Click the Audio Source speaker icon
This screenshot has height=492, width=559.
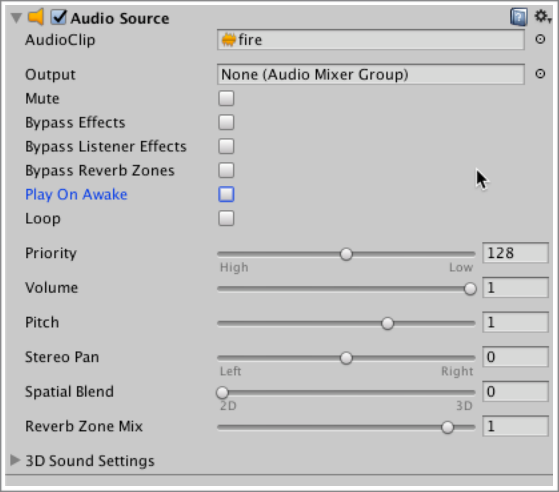coord(36,17)
